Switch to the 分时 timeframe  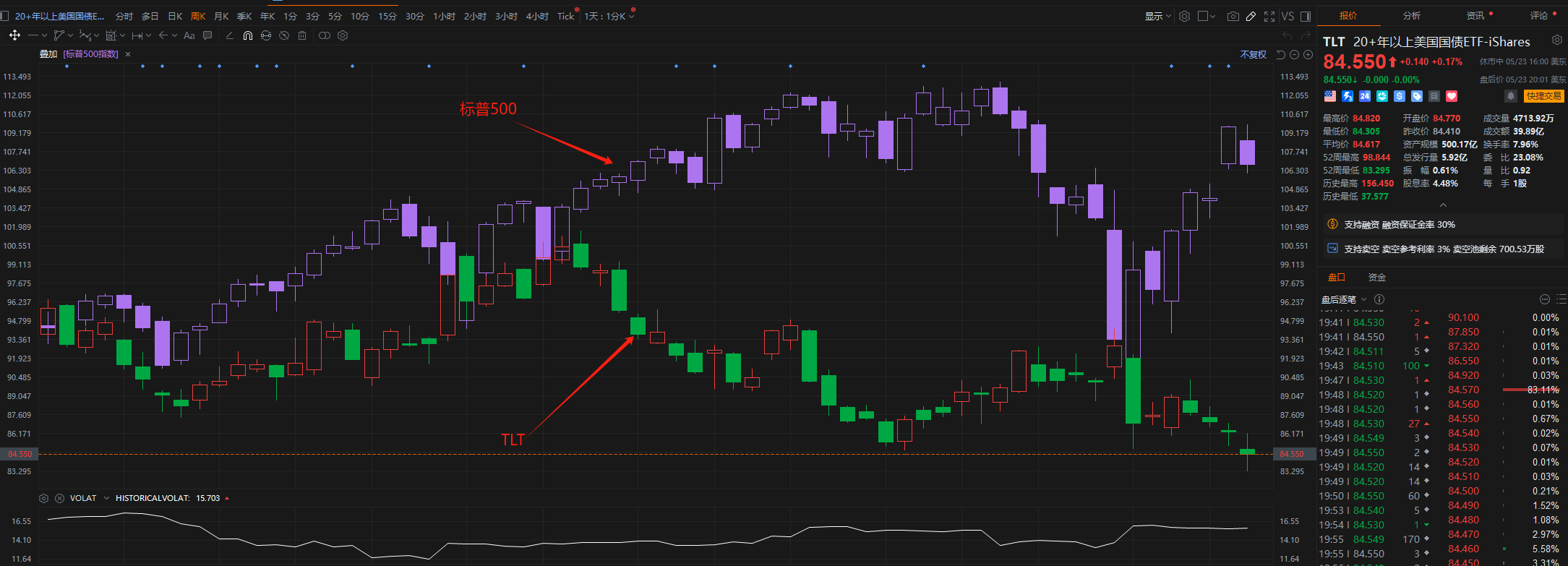tap(124, 16)
